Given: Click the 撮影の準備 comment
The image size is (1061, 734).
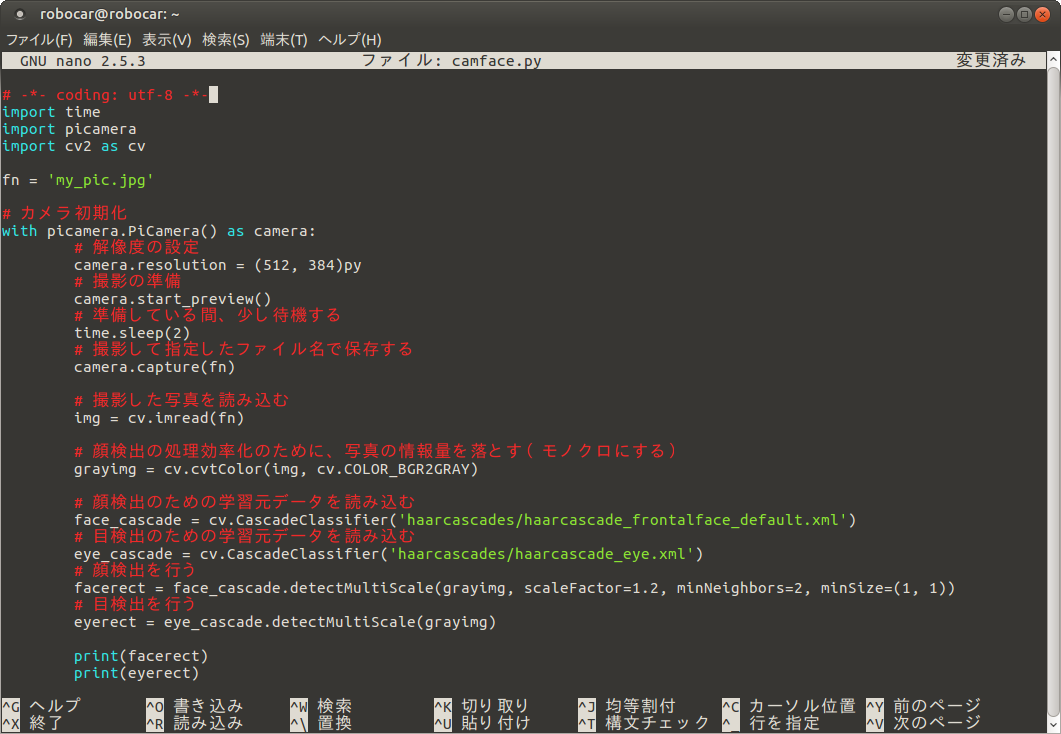Looking at the screenshot, I should (x=127, y=281).
